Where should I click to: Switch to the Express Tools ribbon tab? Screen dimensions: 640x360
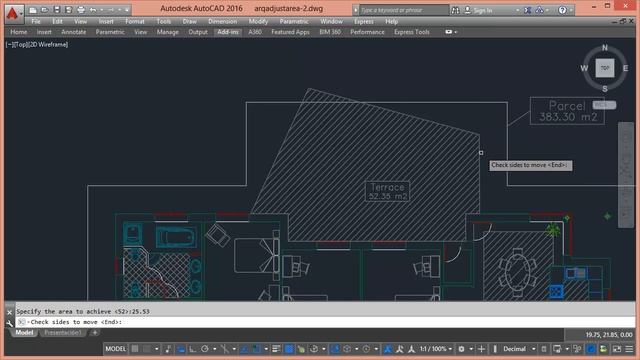coord(411,32)
